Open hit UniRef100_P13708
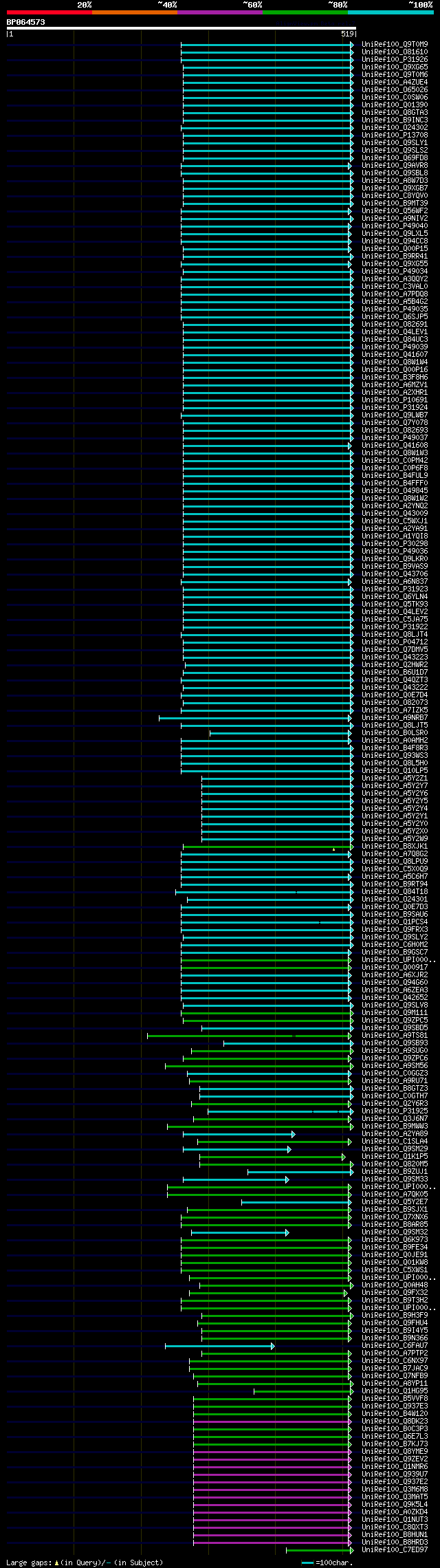This screenshot has height=1568, width=440. pos(395,135)
